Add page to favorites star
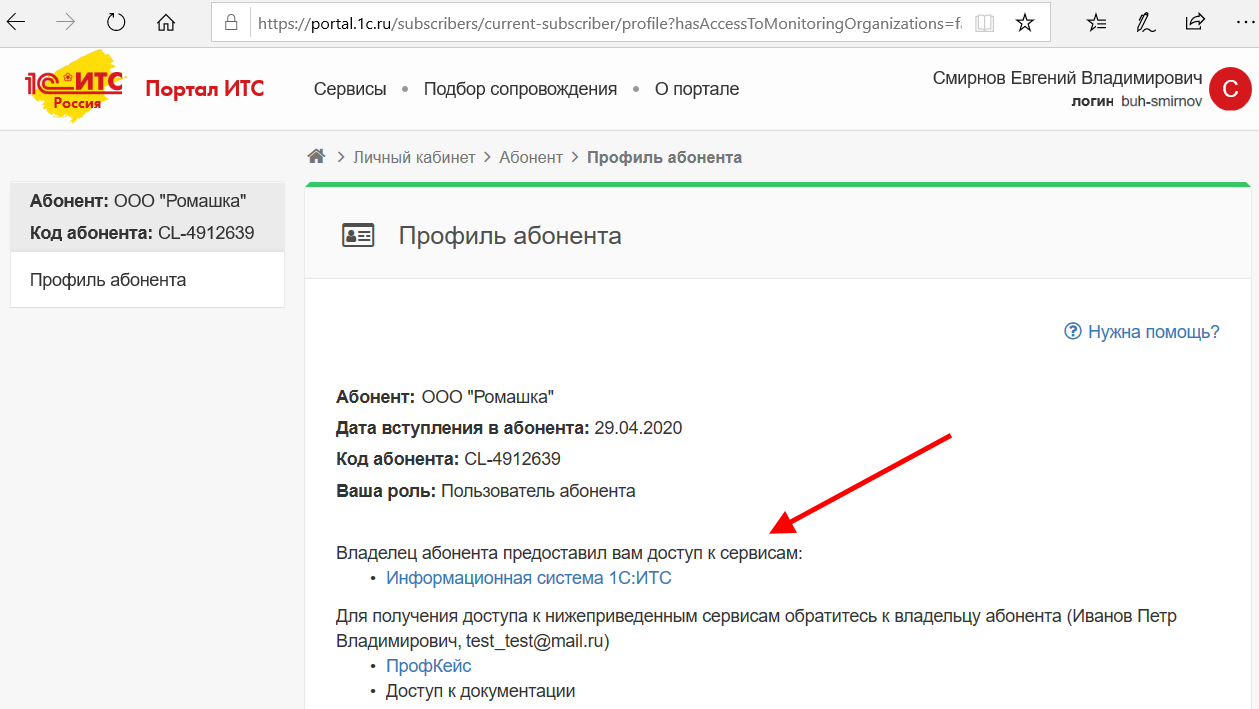1259x709 pixels. click(1025, 22)
